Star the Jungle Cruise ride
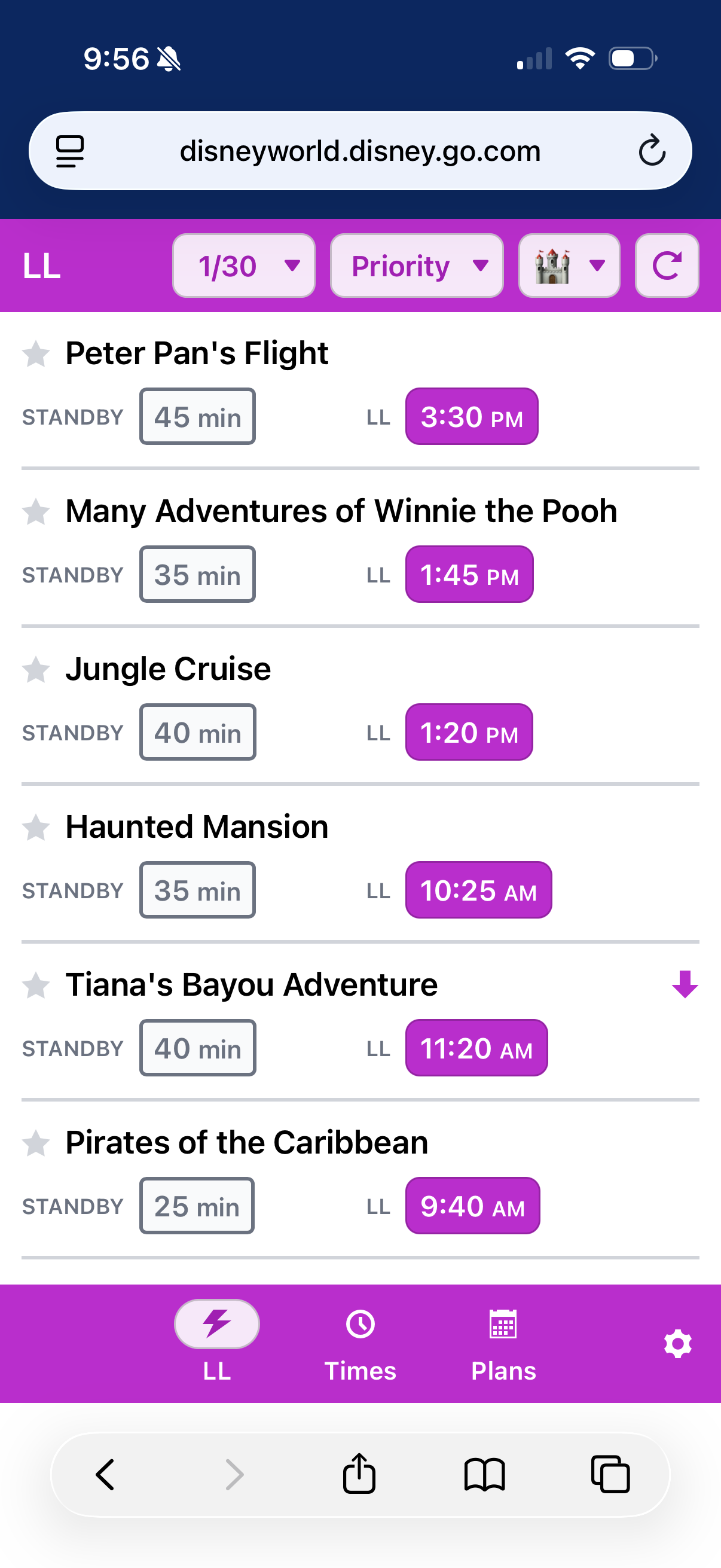 (36, 670)
